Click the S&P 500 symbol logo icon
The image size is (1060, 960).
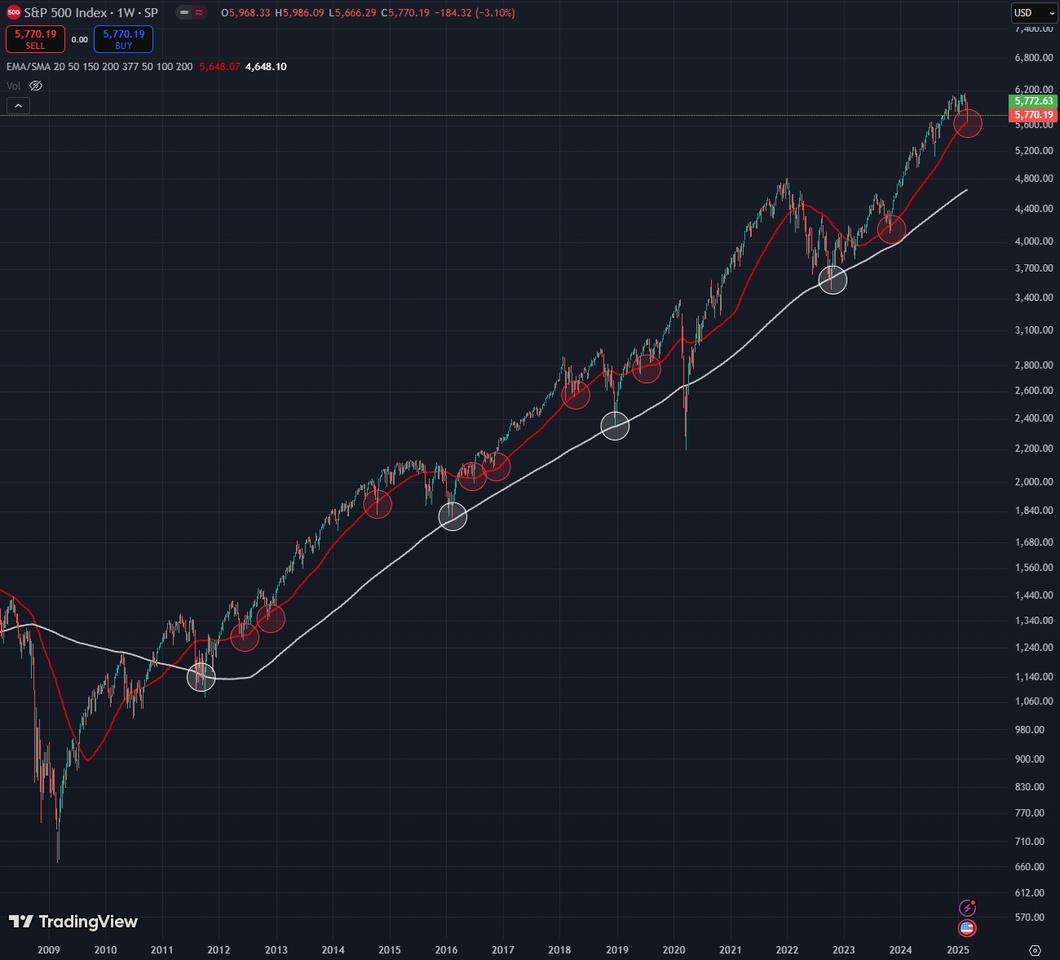tap(13, 13)
